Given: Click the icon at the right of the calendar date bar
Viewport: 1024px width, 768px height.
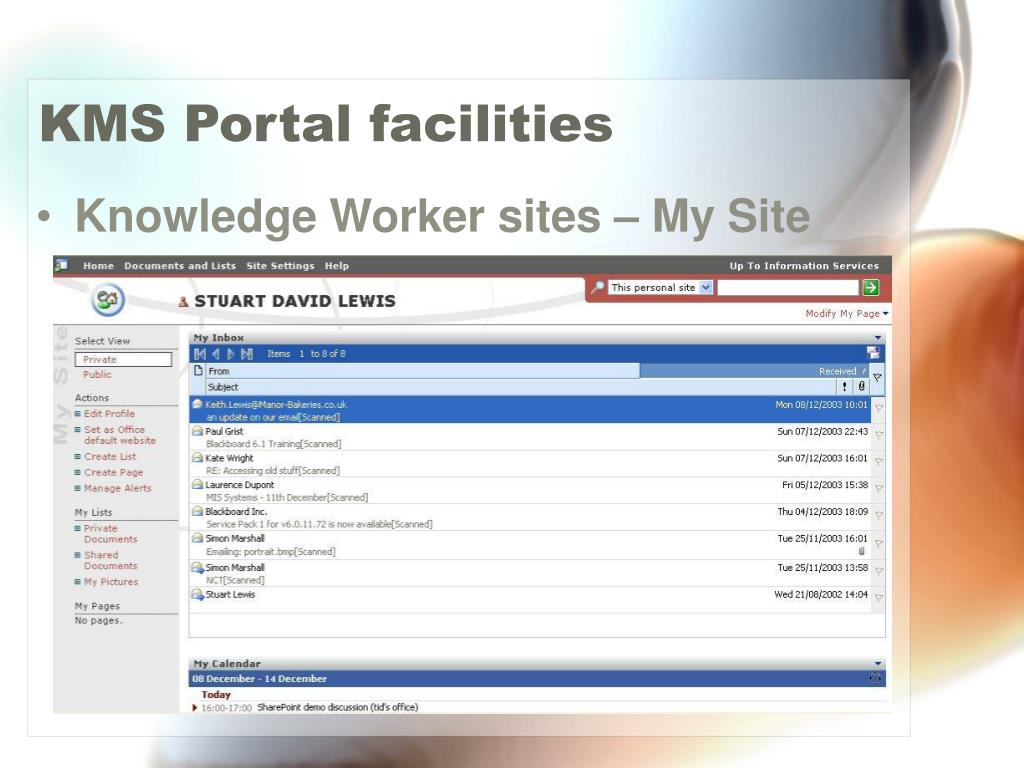Looking at the screenshot, I should (875, 679).
